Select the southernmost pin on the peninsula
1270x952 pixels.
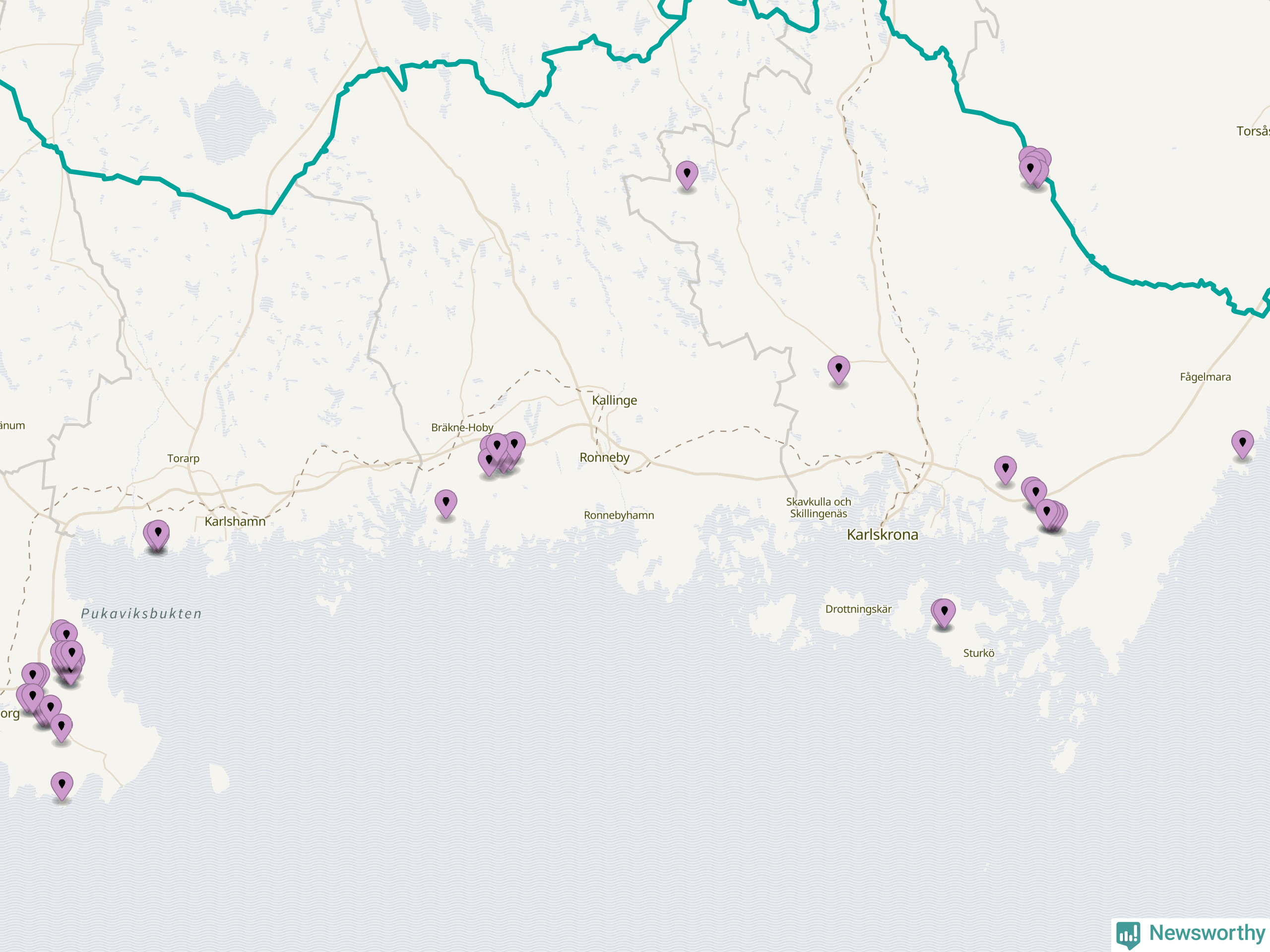click(62, 786)
